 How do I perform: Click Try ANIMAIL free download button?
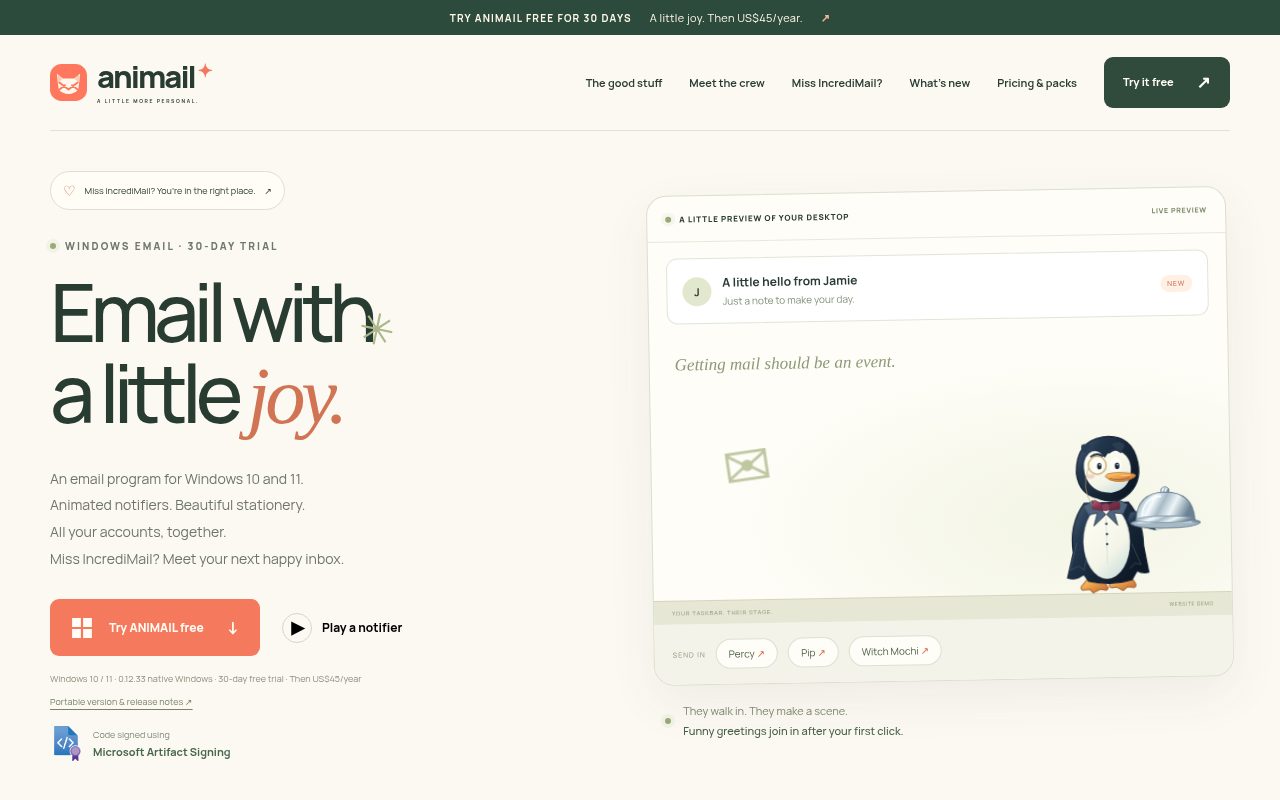pyautogui.click(x=155, y=627)
